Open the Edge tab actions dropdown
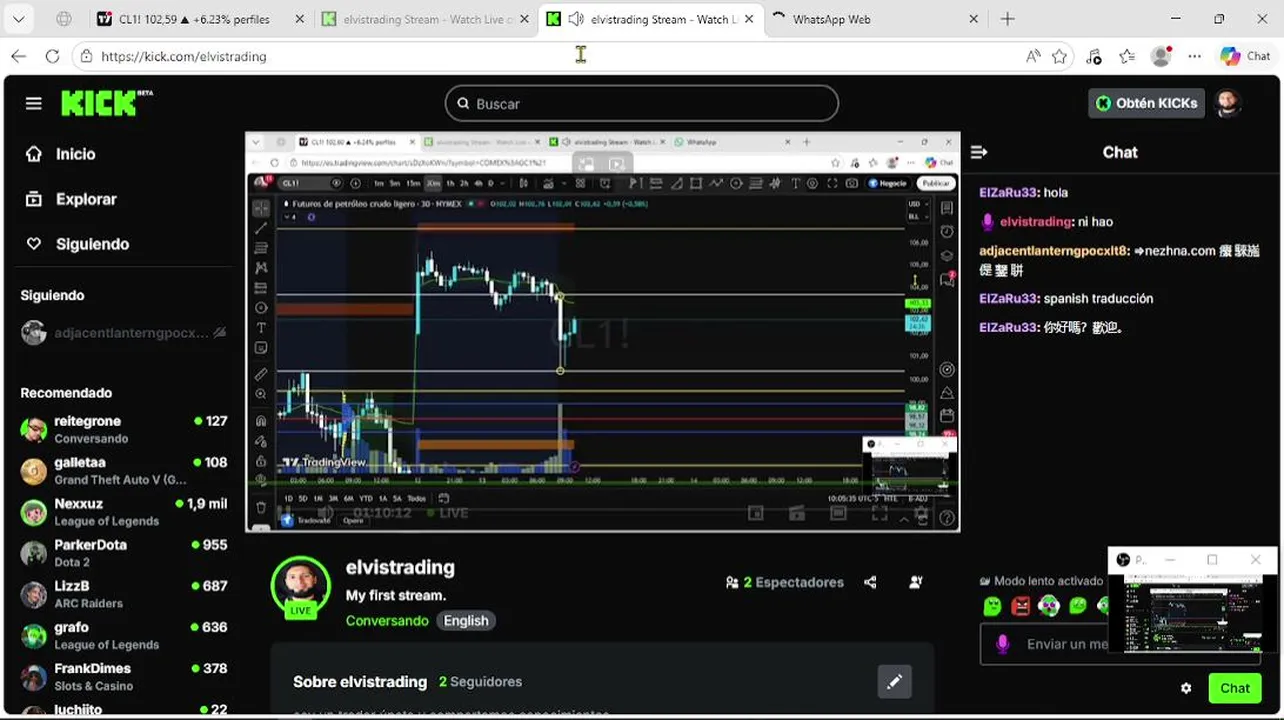Image resolution: width=1284 pixels, height=720 pixels. pos(19,19)
